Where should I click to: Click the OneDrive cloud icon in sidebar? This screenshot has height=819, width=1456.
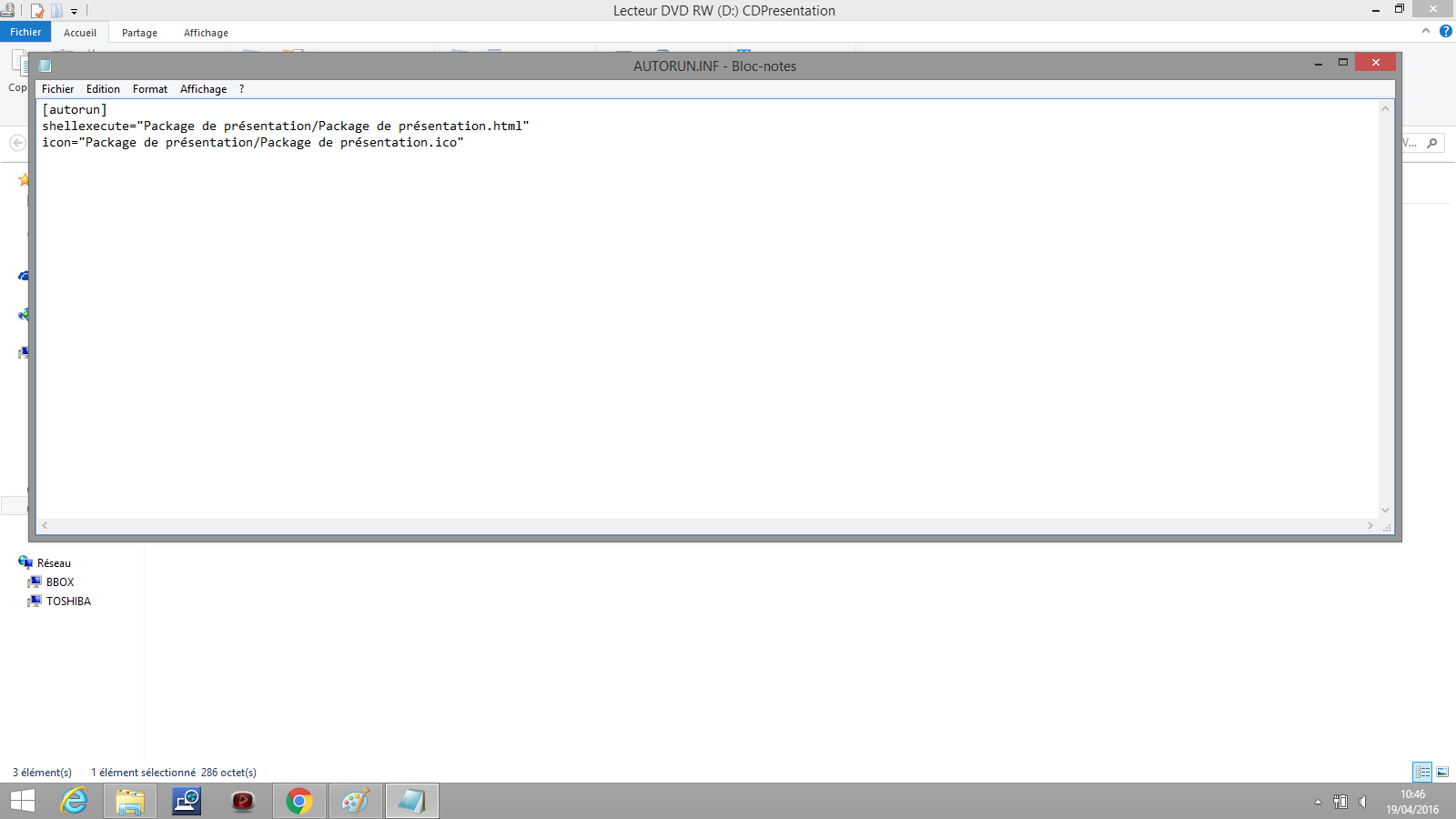pyautogui.click(x=24, y=276)
